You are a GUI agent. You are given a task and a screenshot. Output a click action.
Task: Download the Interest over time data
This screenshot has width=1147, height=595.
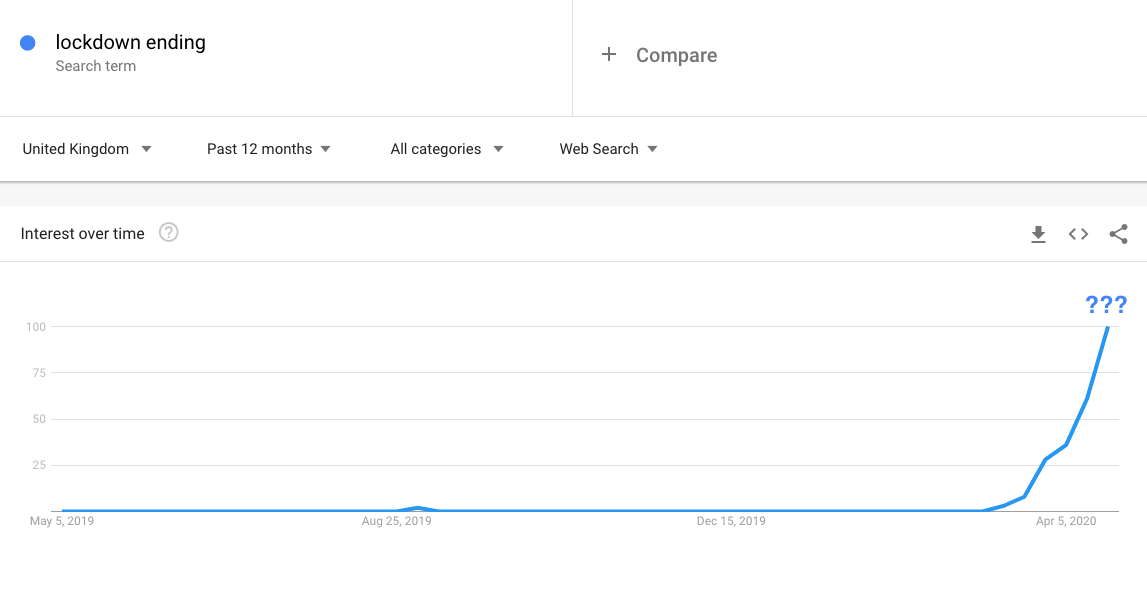point(1038,234)
